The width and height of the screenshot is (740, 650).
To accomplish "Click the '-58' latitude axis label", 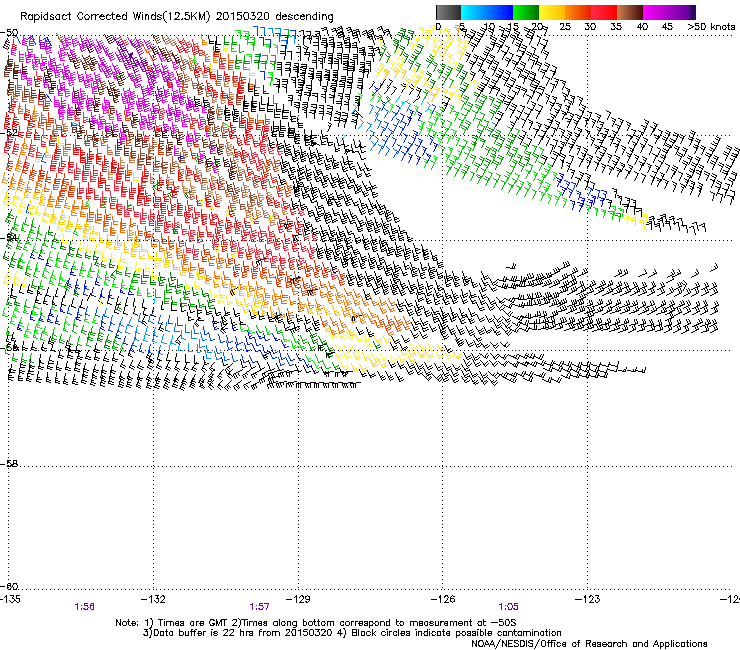I will (9, 464).
